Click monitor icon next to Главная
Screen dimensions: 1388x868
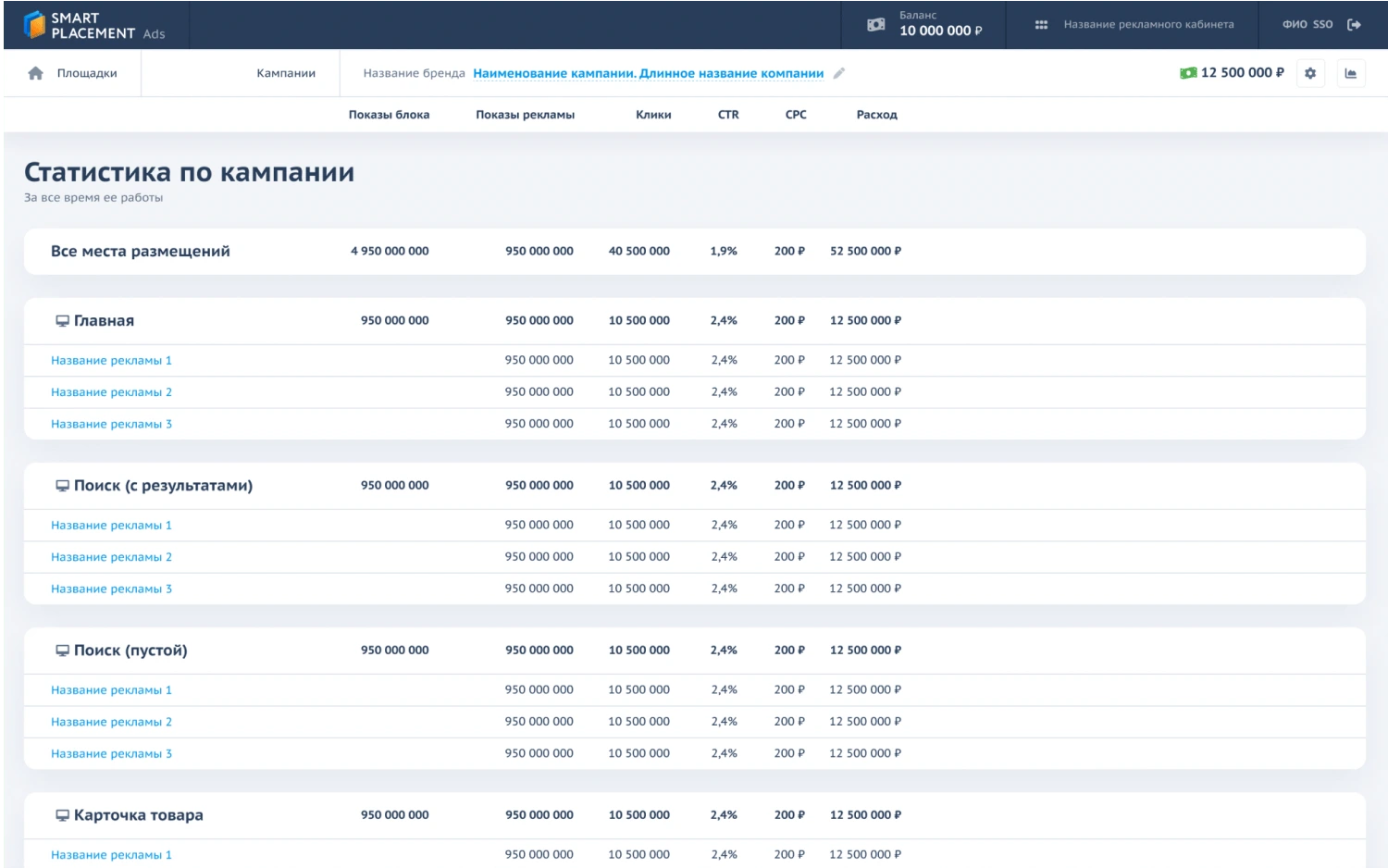pos(62,321)
